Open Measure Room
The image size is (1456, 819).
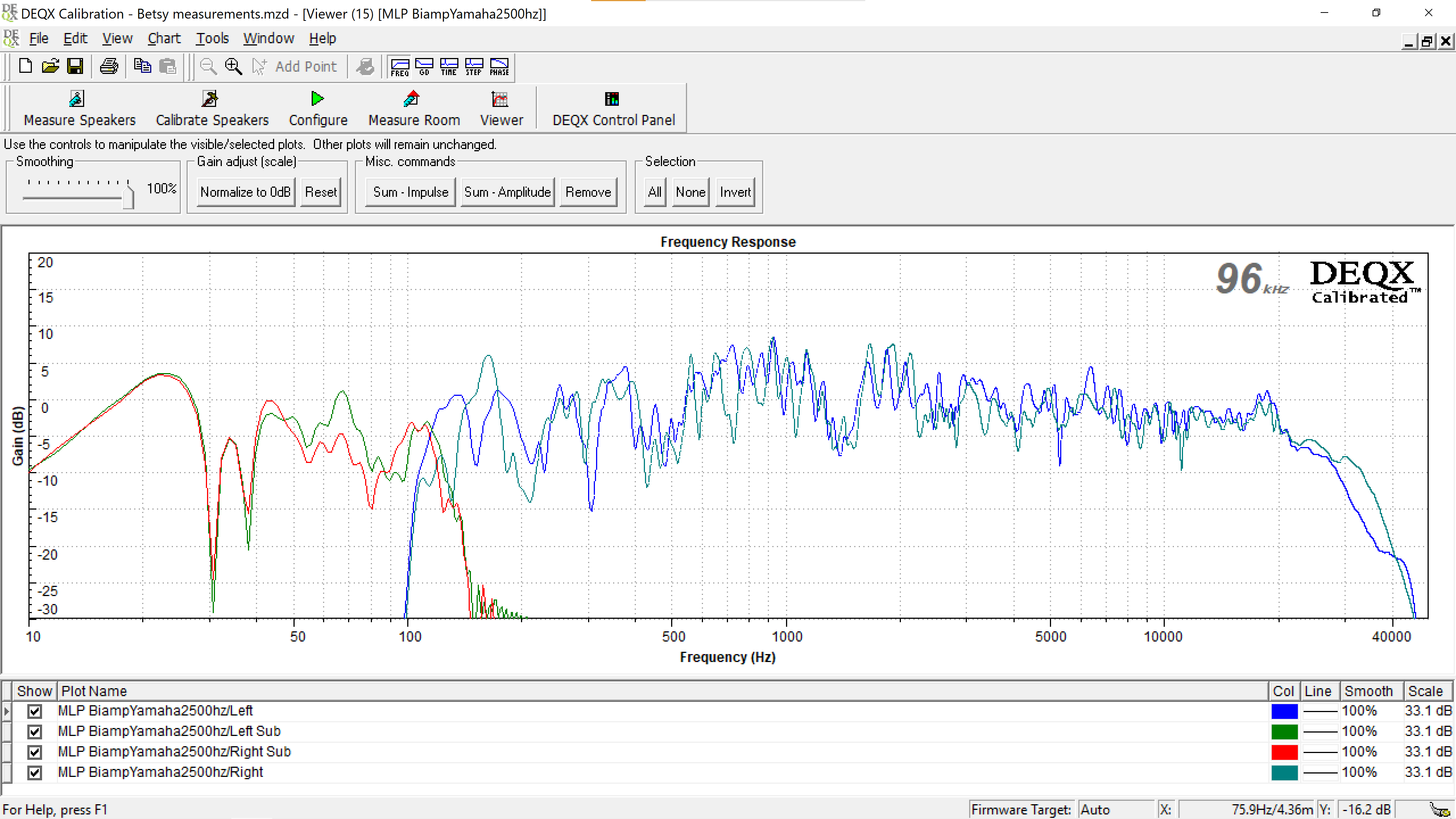[x=414, y=108]
